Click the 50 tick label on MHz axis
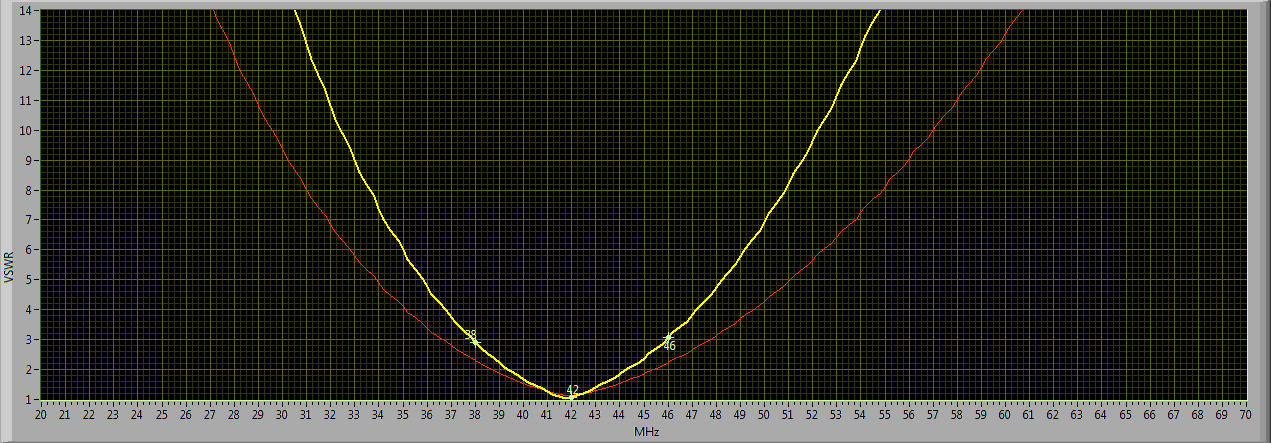The image size is (1271, 443). pos(764,413)
